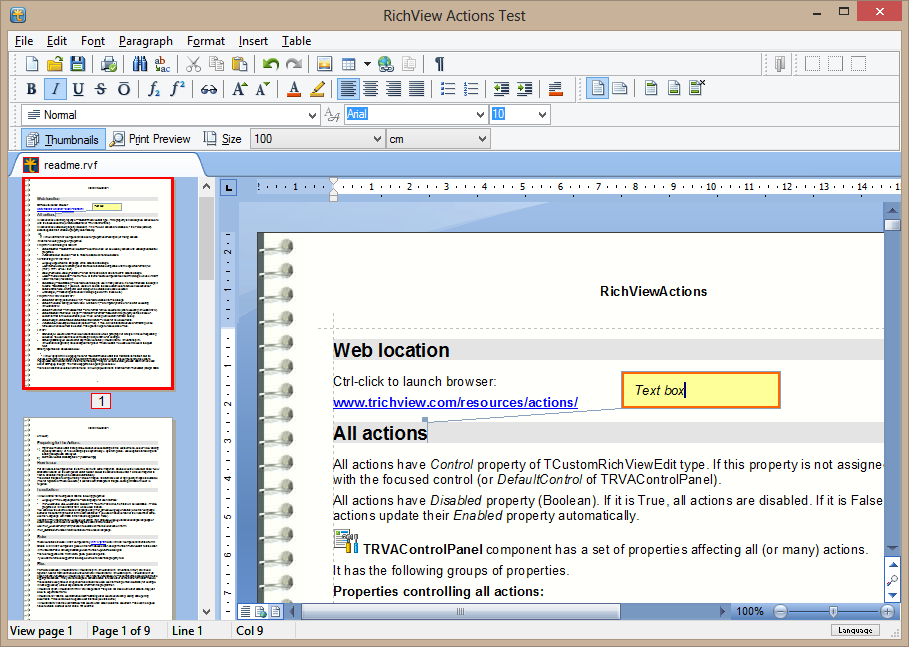Open the Font menu
The image size is (909, 647).
coord(93,41)
